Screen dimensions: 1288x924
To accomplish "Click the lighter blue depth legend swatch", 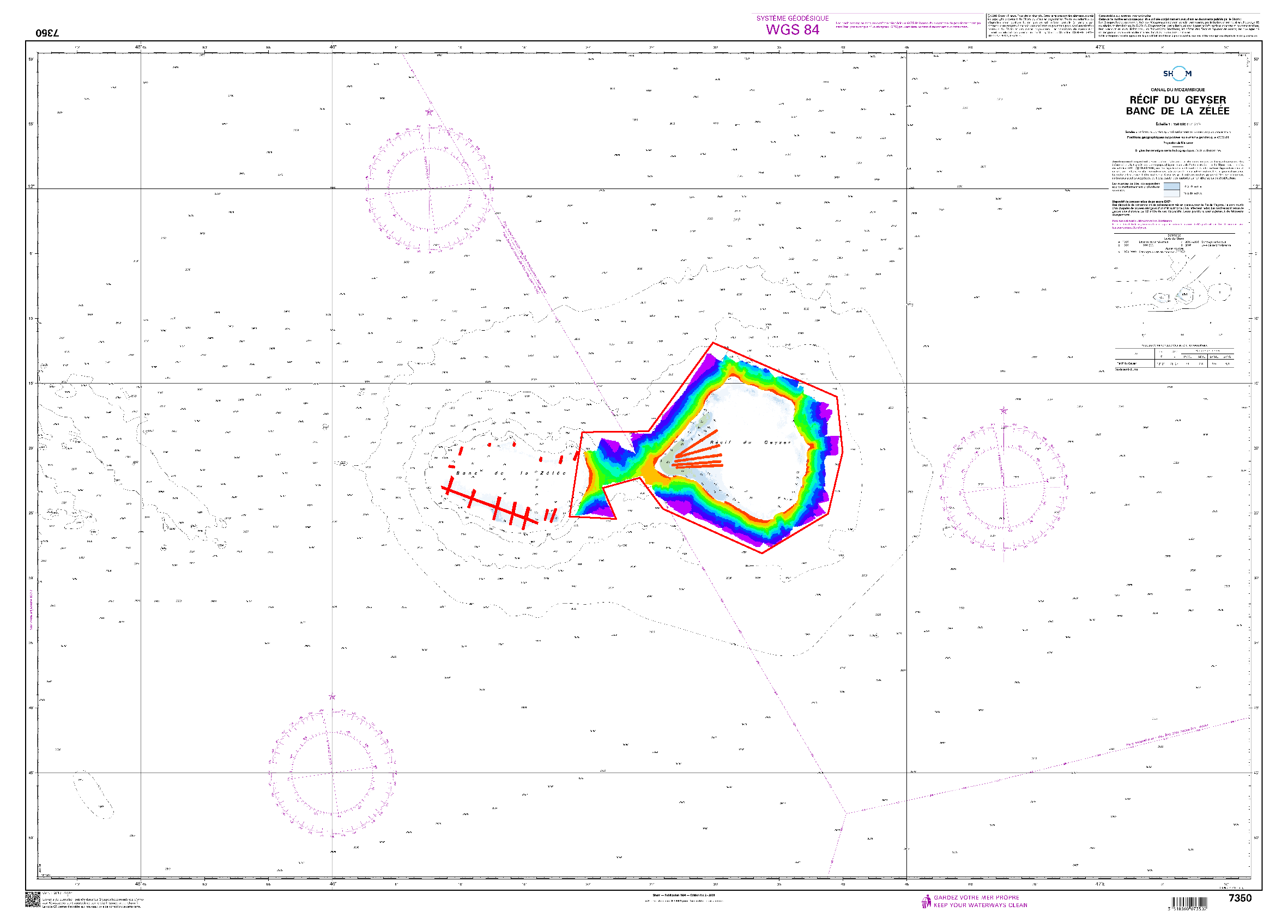I will point(1171,193).
